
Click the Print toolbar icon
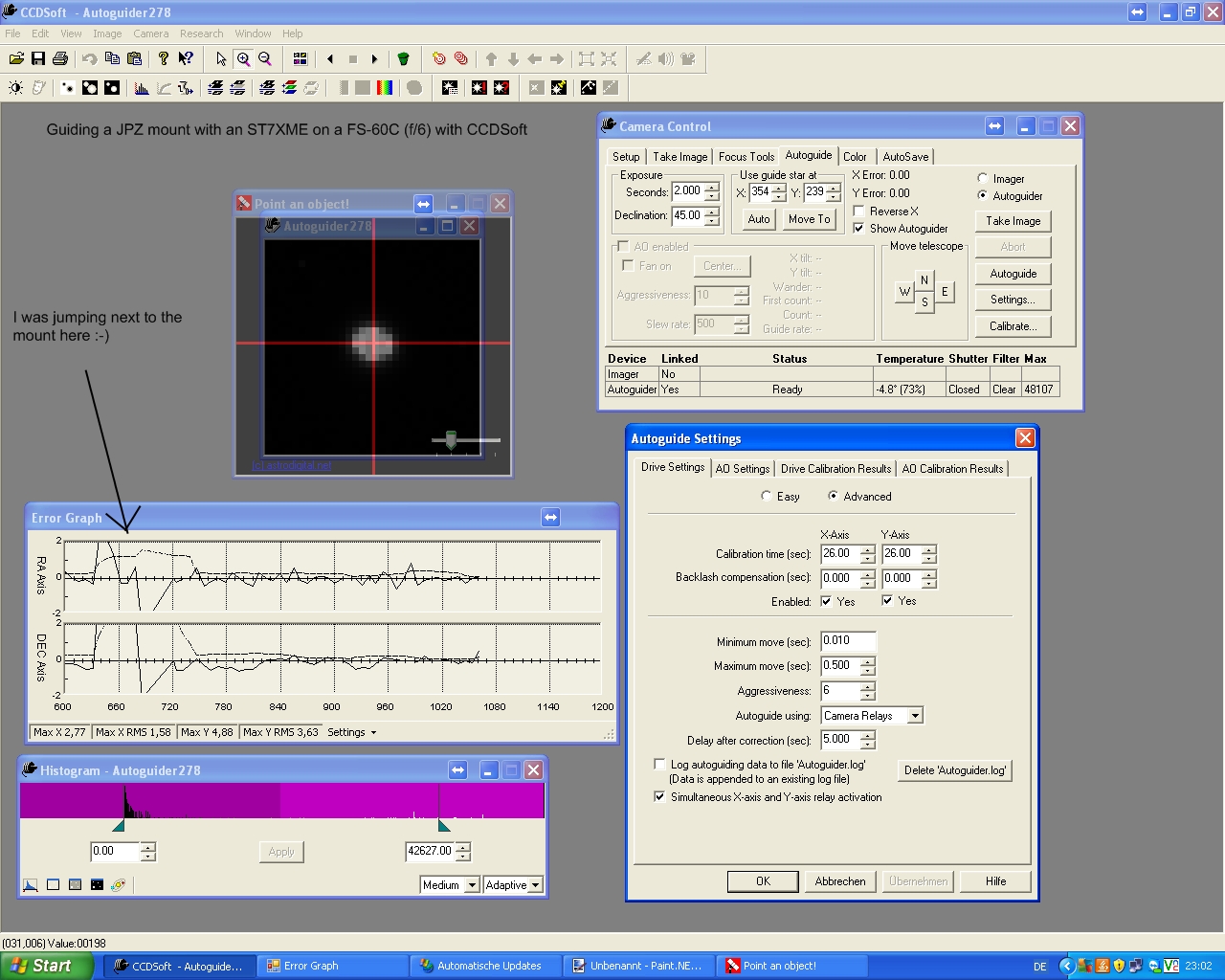[60, 58]
